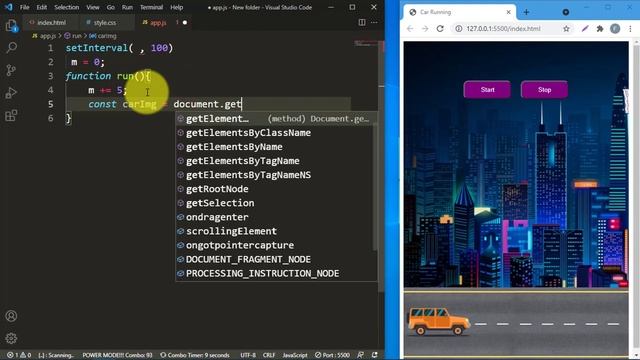
Task: Click the Port : 5500 Live Server status
Action: [332, 355]
